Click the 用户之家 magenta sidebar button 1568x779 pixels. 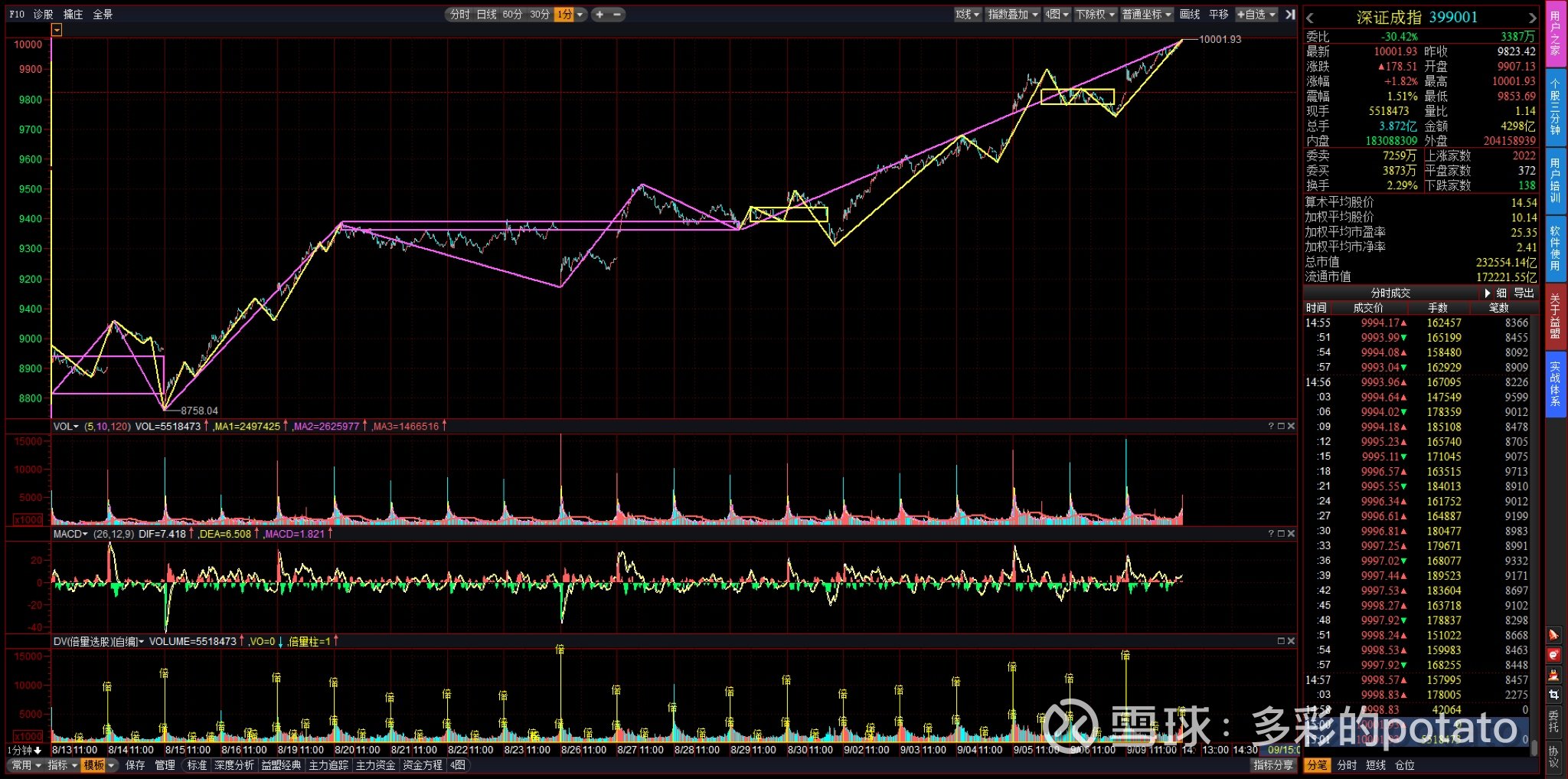click(x=1555, y=34)
